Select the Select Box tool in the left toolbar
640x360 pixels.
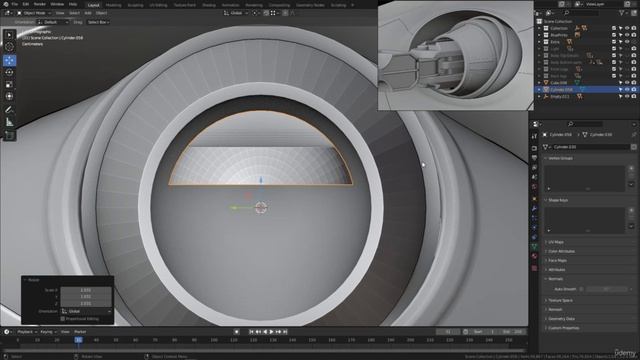[x=9, y=35]
